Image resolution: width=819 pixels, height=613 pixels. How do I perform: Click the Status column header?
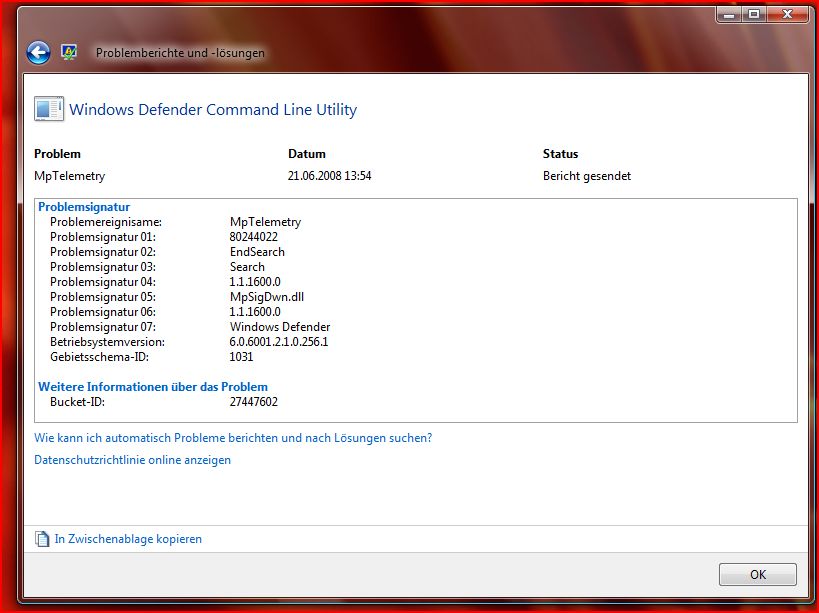(x=560, y=154)
